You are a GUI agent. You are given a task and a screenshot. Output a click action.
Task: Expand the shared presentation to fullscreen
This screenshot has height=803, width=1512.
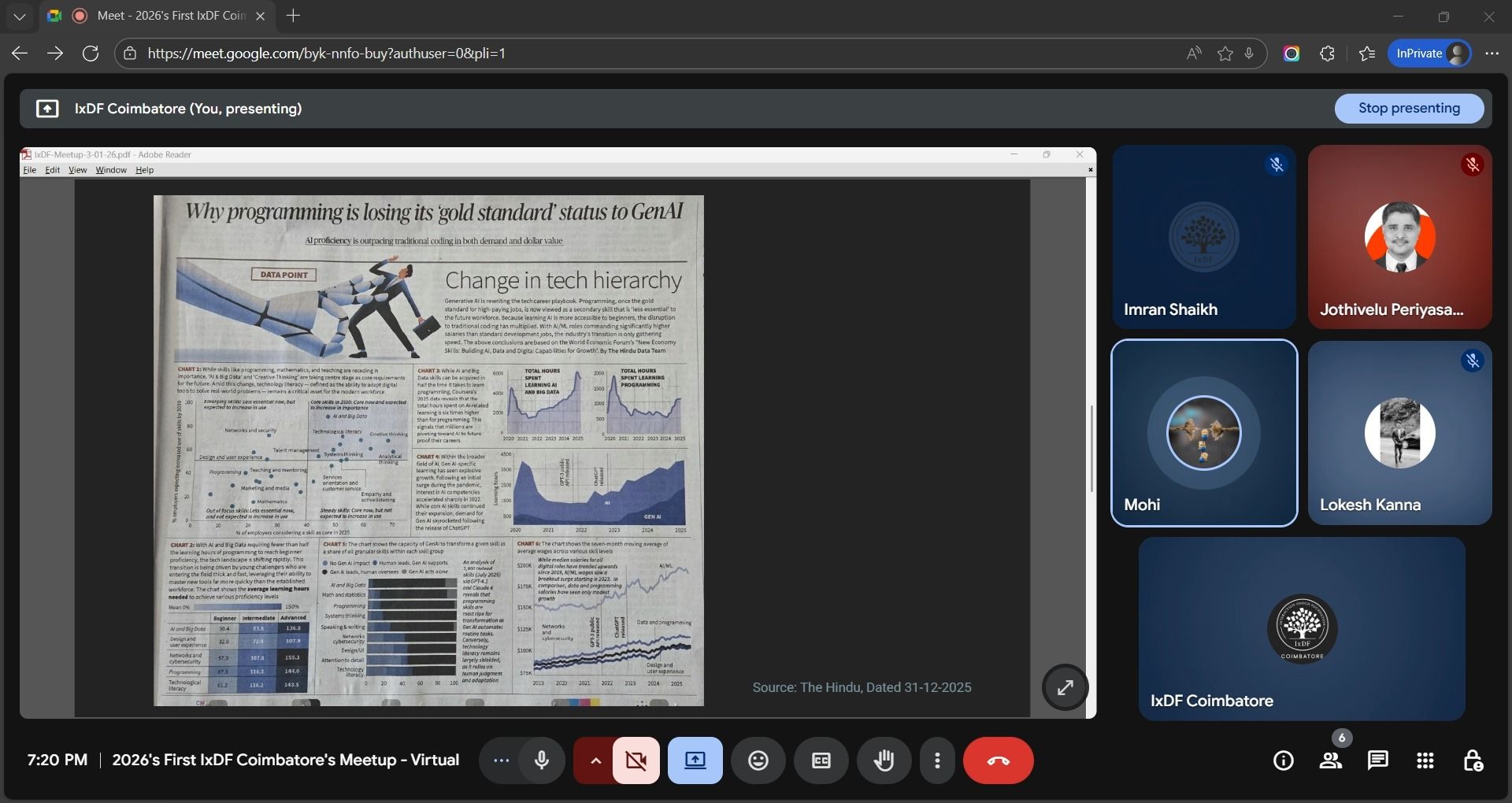click(1065, 687)
